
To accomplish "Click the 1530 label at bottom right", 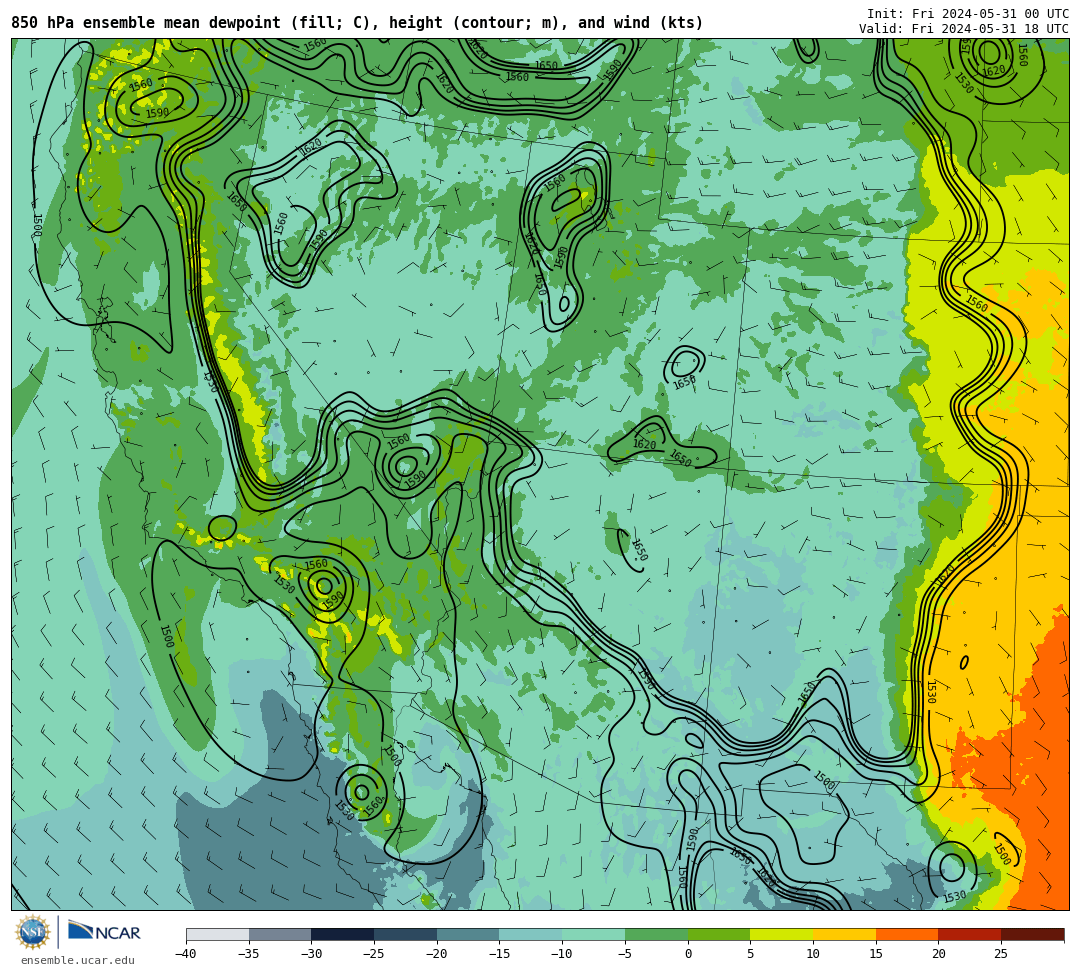I will pos(954,897).
